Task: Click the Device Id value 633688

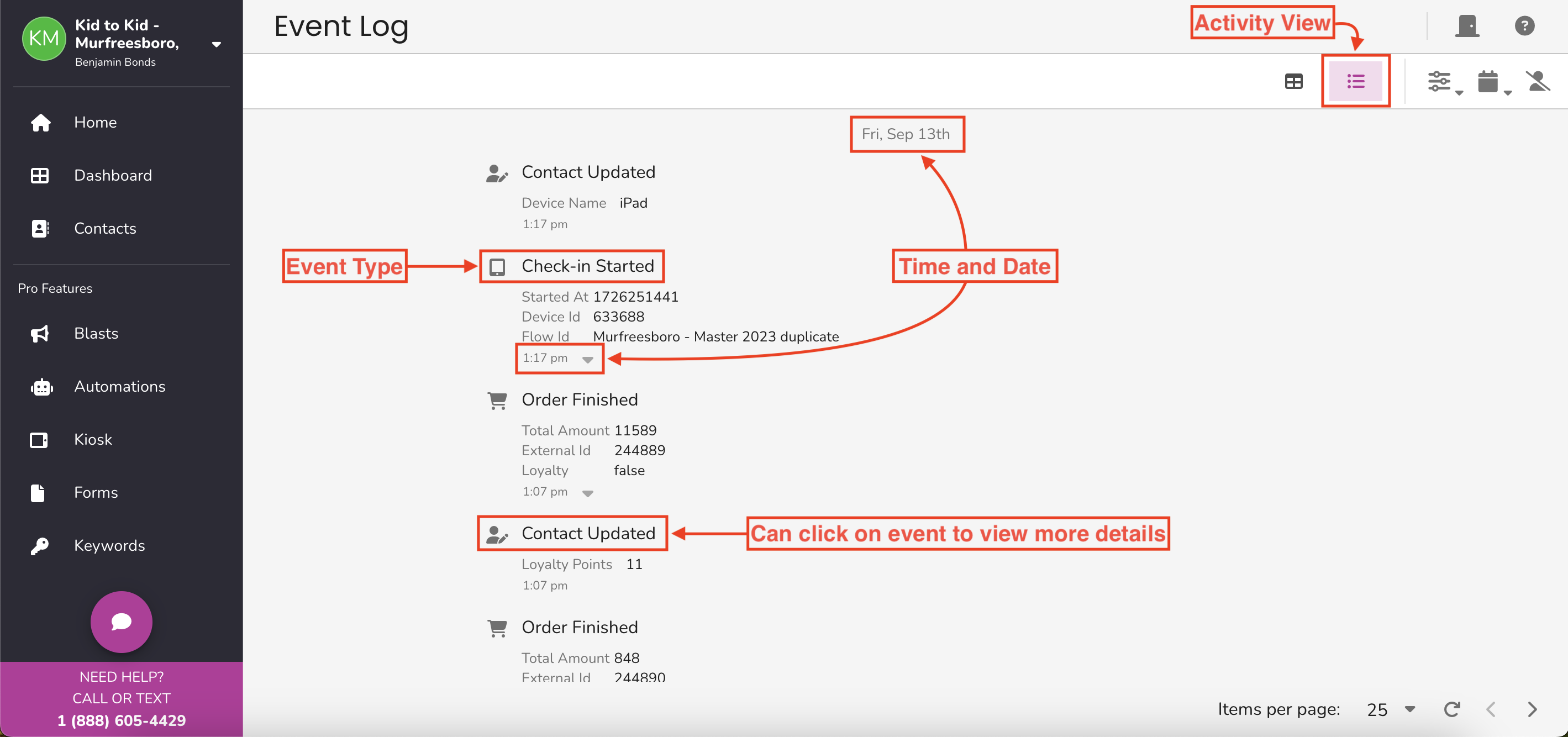Action: pyautogui.click(x=618, y=317)
